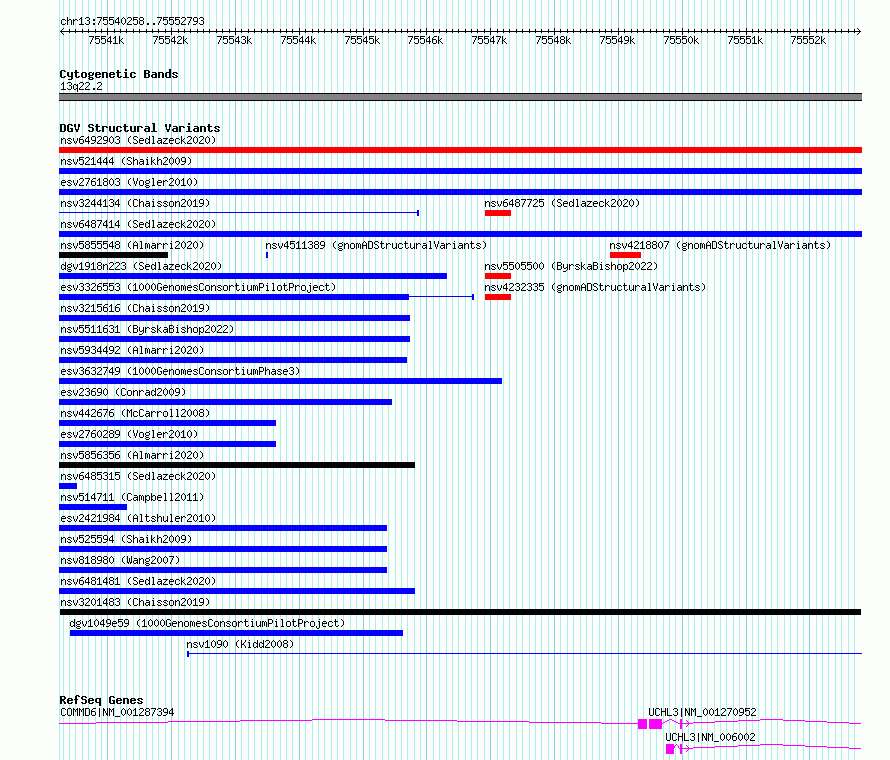Click the short blue bar under nsv6485315
890x760 pixels.
(68, 486)
